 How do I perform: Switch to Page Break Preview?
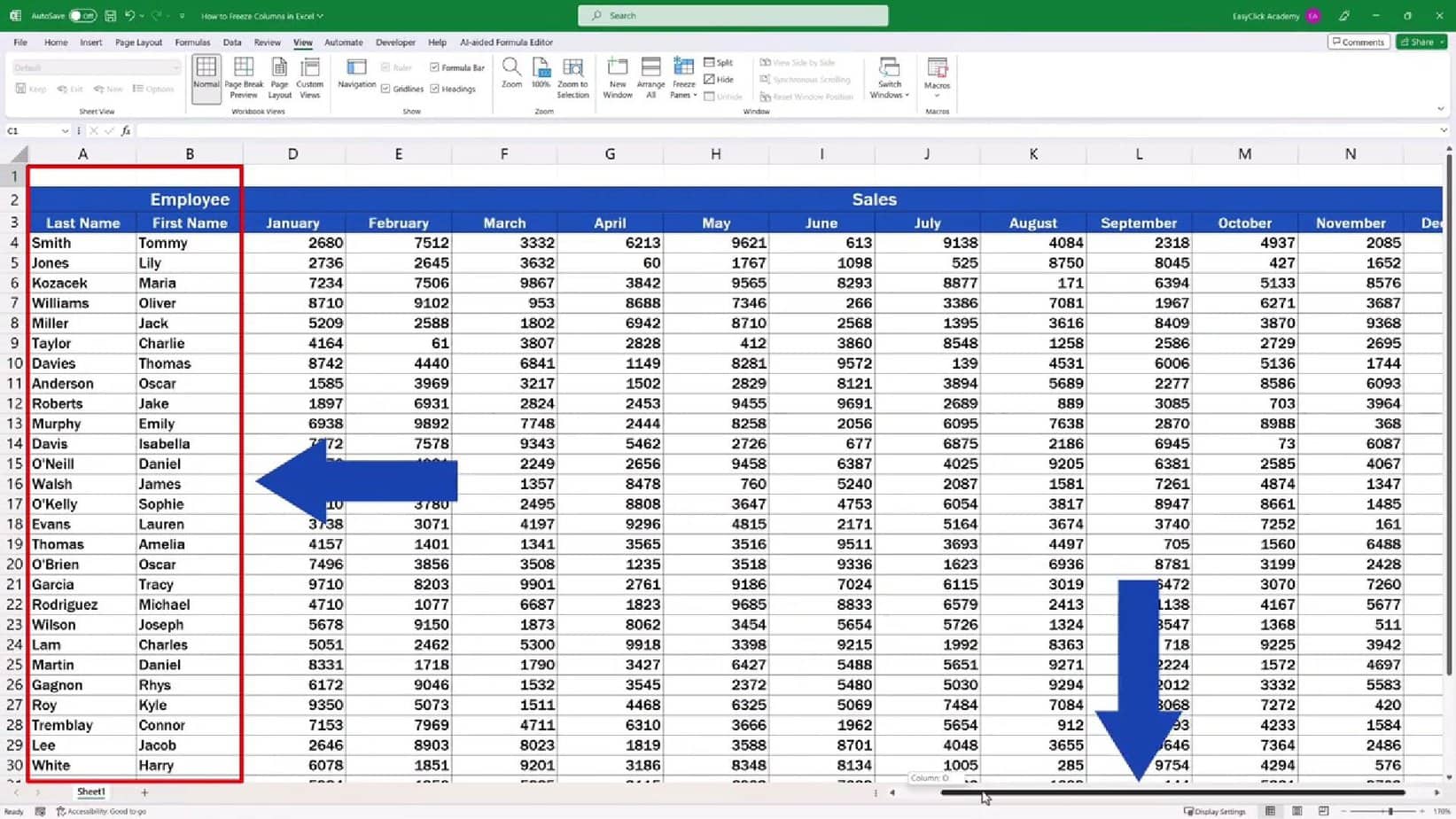pyautogui.click(x=243, y=75)
